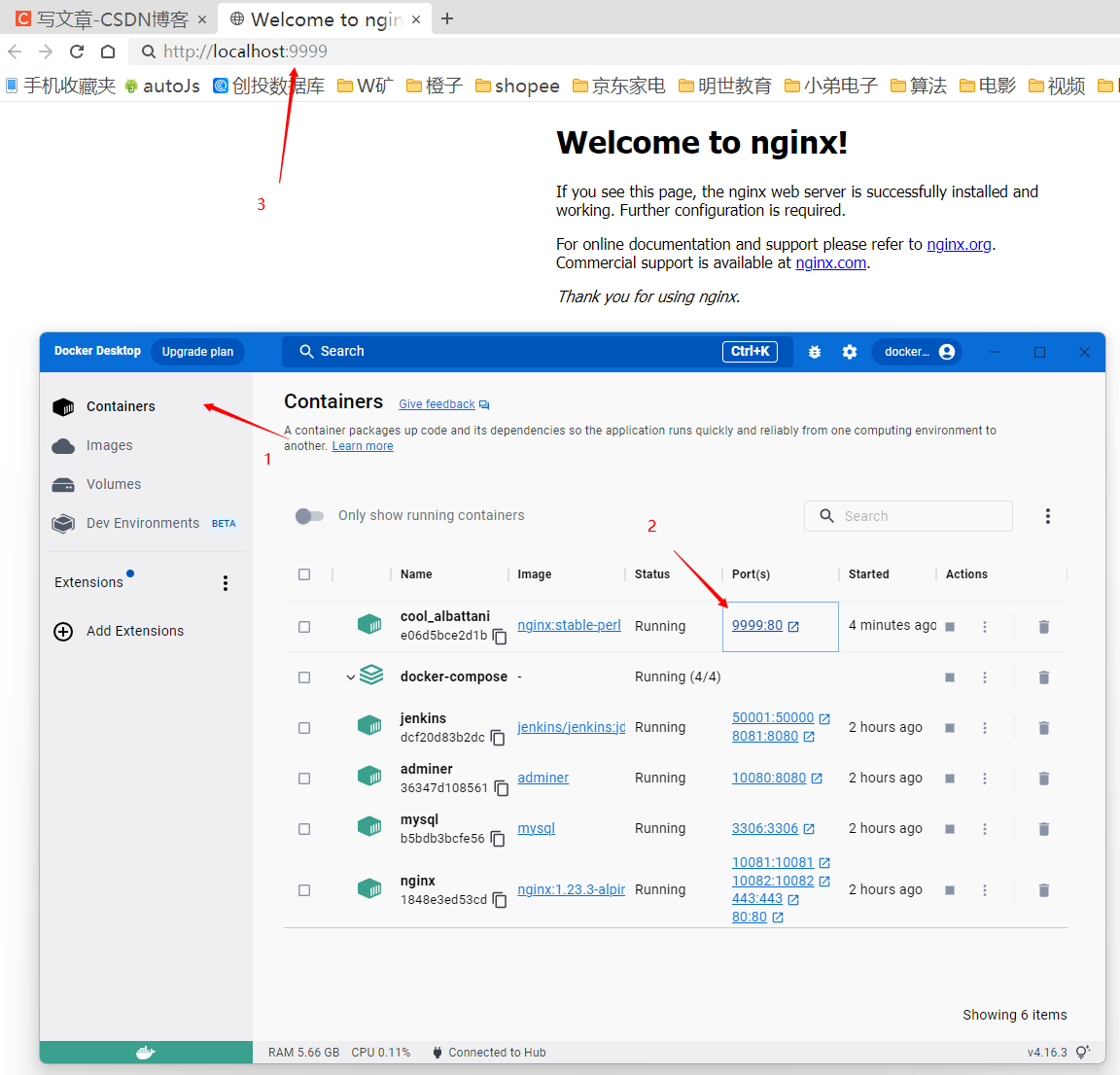Click the browser address bar
1120x1075 pixels.
pyautogui.click(x=621, y=52)
